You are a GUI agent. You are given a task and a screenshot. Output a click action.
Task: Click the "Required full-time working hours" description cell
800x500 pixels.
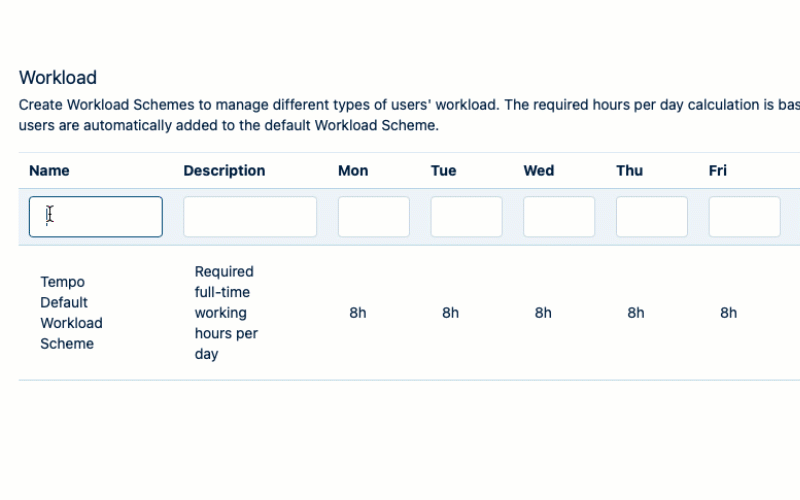[x=226, y=313]
